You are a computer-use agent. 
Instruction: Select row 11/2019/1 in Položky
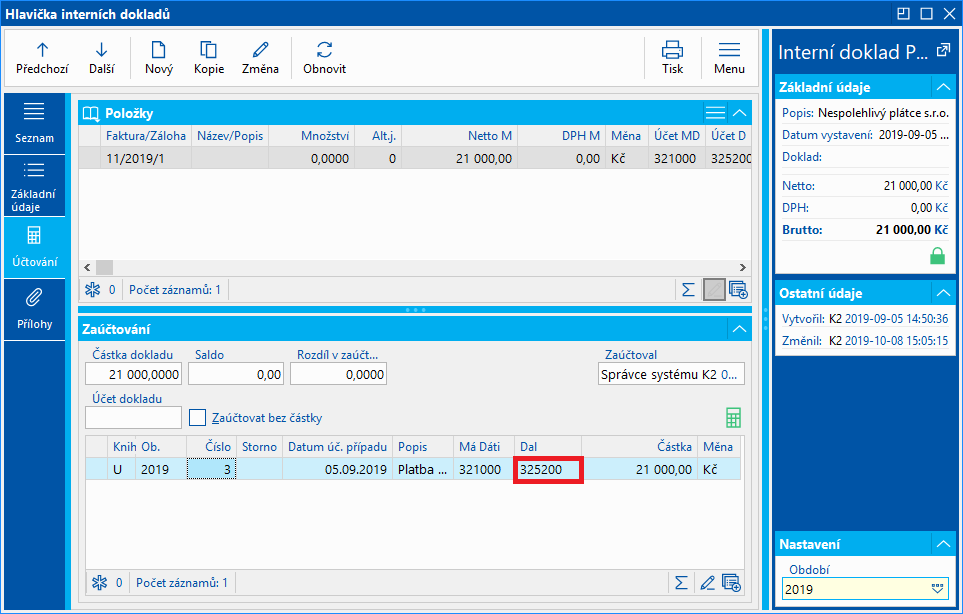point(415,158)
